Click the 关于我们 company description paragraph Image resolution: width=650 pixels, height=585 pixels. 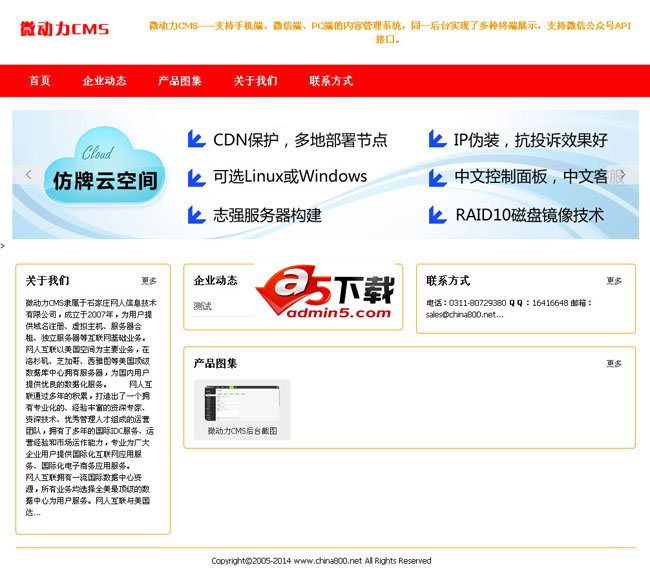[x=90, y=408]
